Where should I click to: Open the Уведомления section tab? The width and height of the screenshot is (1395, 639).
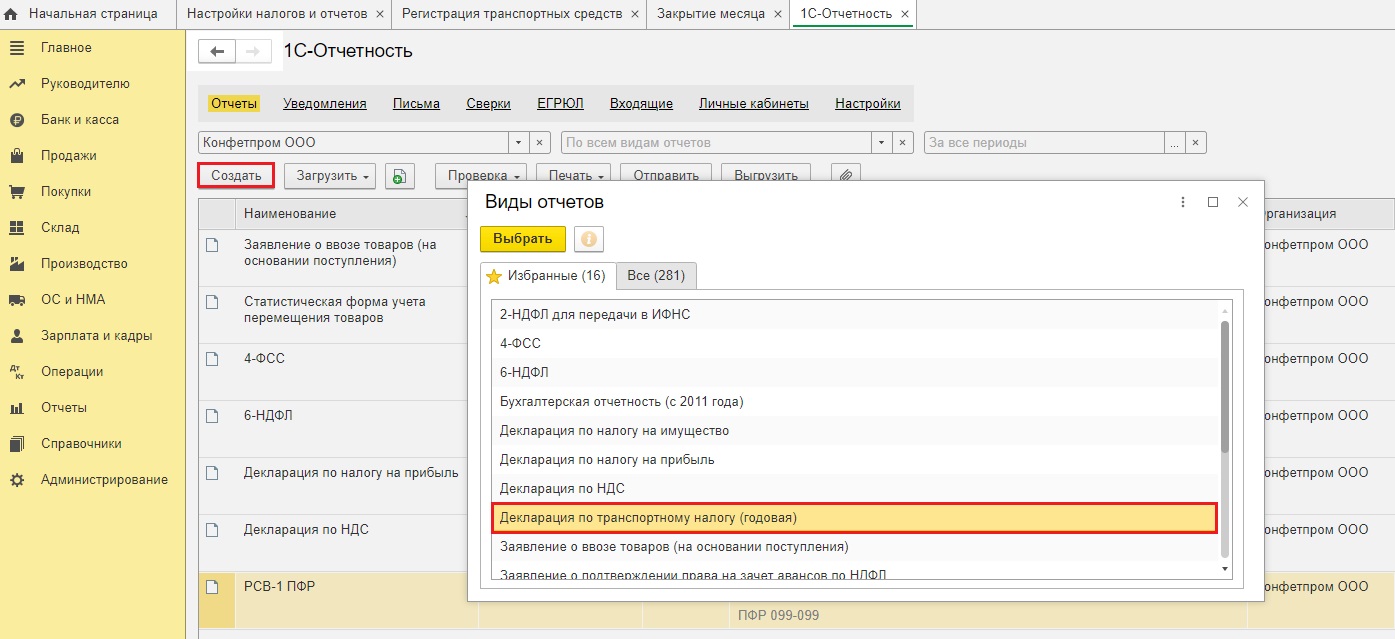click(324, 104)
